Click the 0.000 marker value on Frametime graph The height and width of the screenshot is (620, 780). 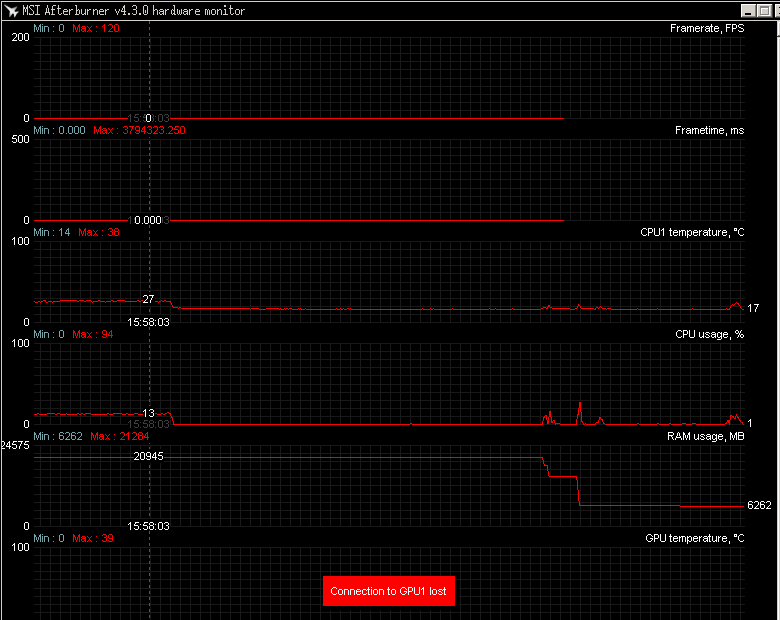click(148, 220)
